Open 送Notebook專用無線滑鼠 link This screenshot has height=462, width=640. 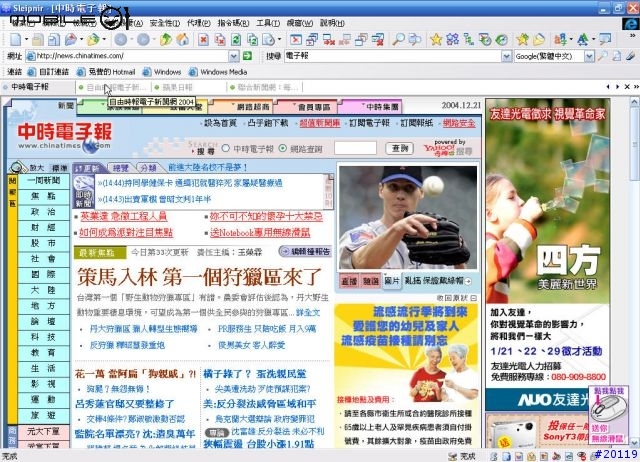point(260,233)
